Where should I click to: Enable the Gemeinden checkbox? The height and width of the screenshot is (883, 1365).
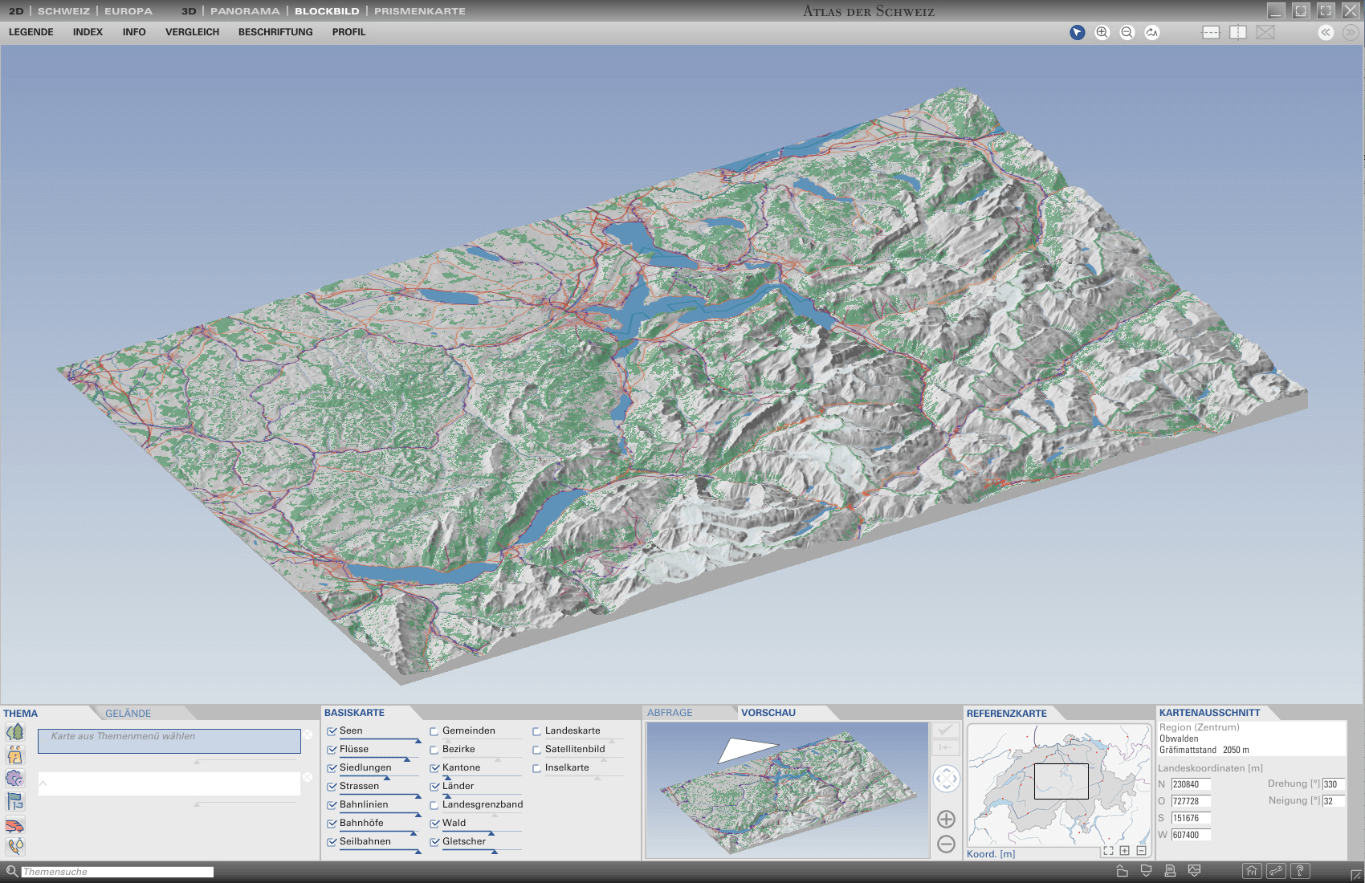[x=434, y=731]
